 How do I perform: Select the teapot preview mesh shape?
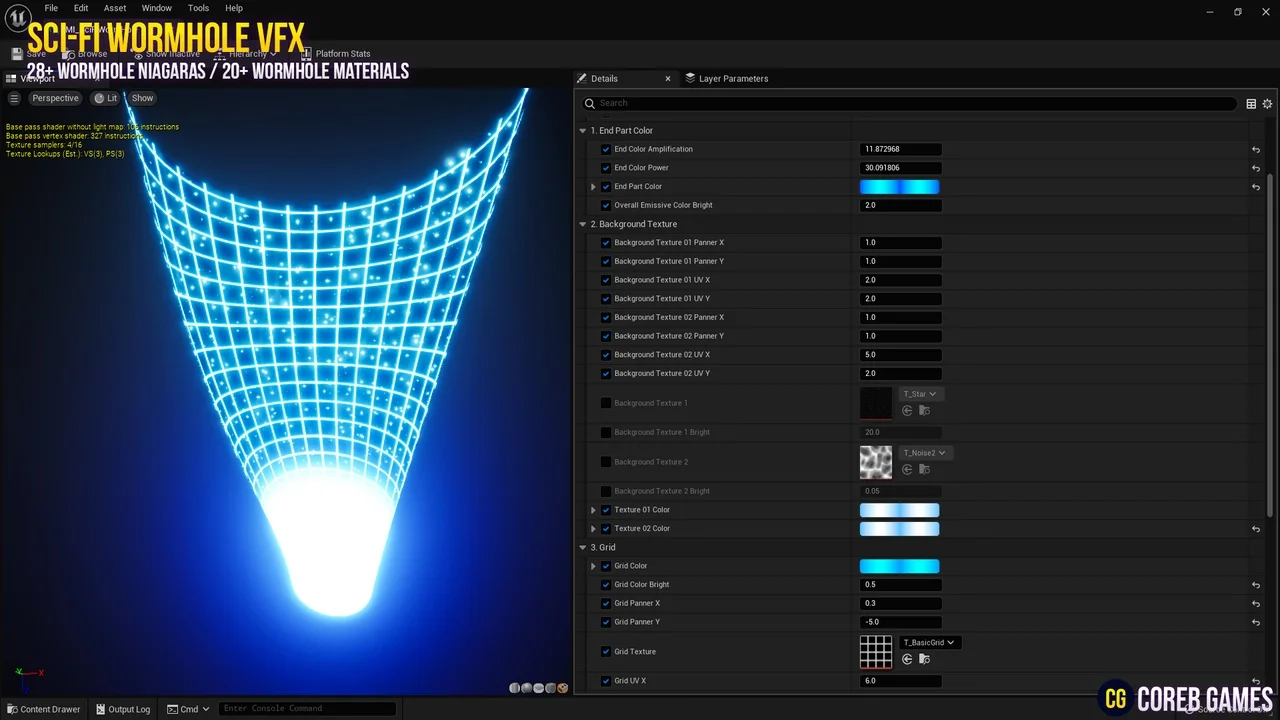pyautogui.click(x=563, y=688)
